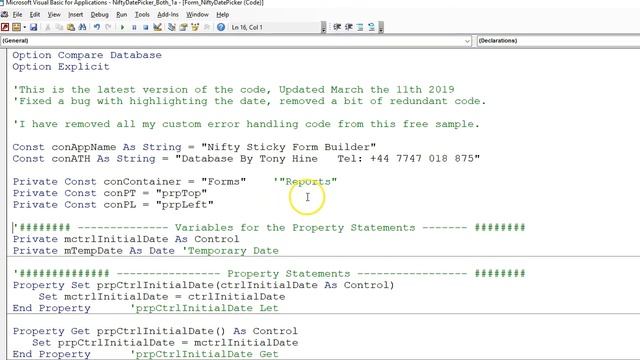Click the Insert Module icon
This screenshot has height=360, width=640.
16,27
